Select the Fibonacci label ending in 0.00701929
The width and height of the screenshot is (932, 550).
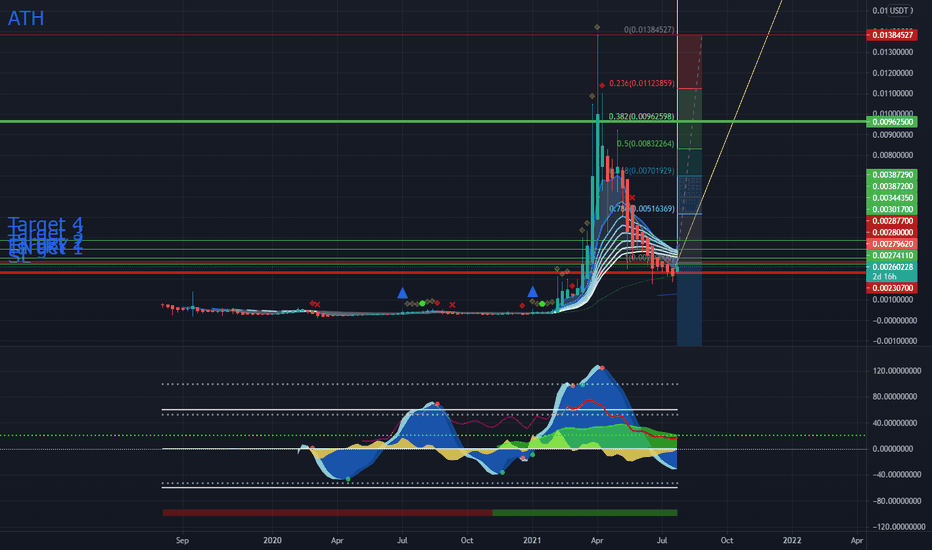tap(648, 171)
